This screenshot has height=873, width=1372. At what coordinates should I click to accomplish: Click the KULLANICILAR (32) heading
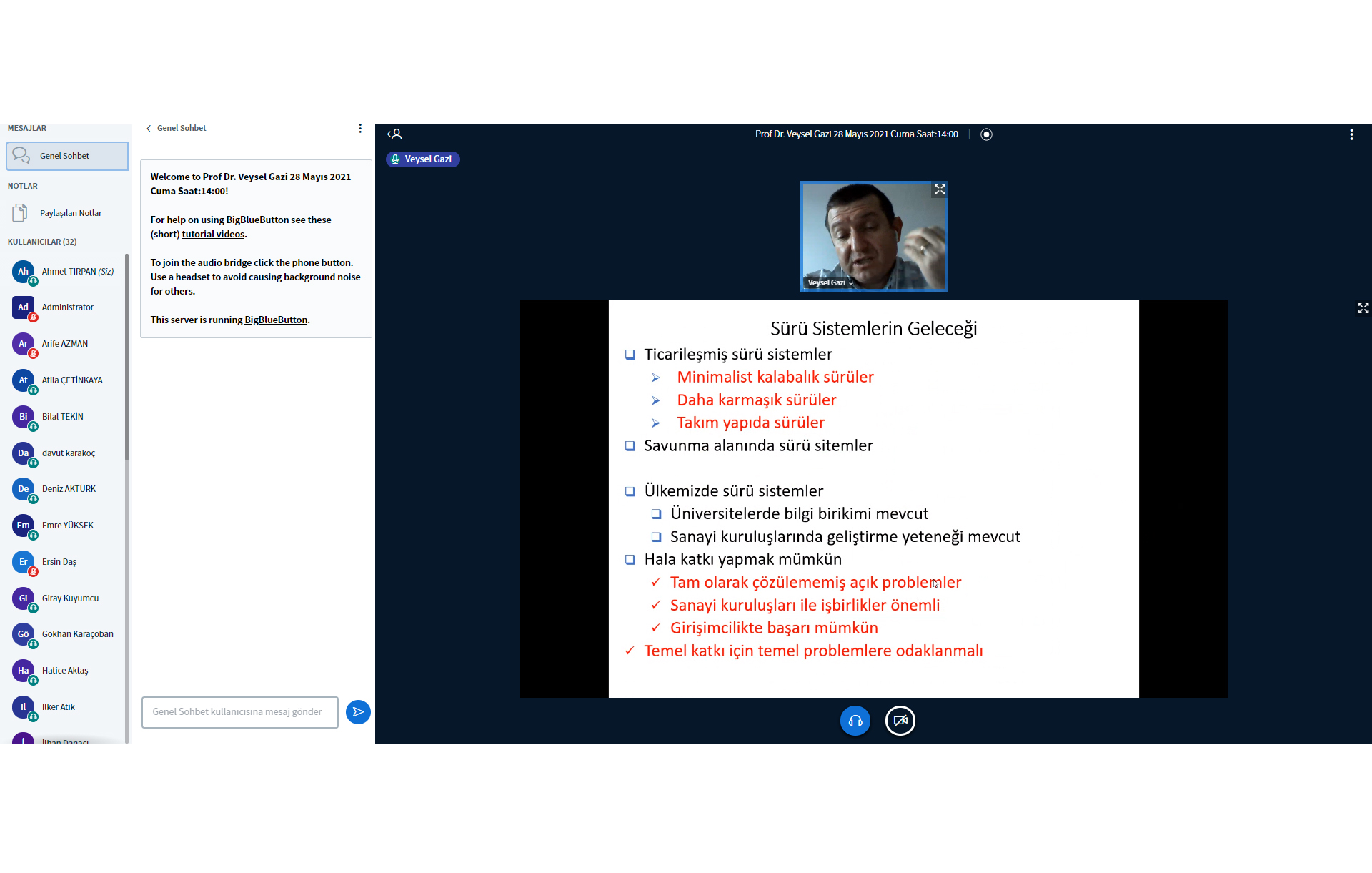click(42, 242)
